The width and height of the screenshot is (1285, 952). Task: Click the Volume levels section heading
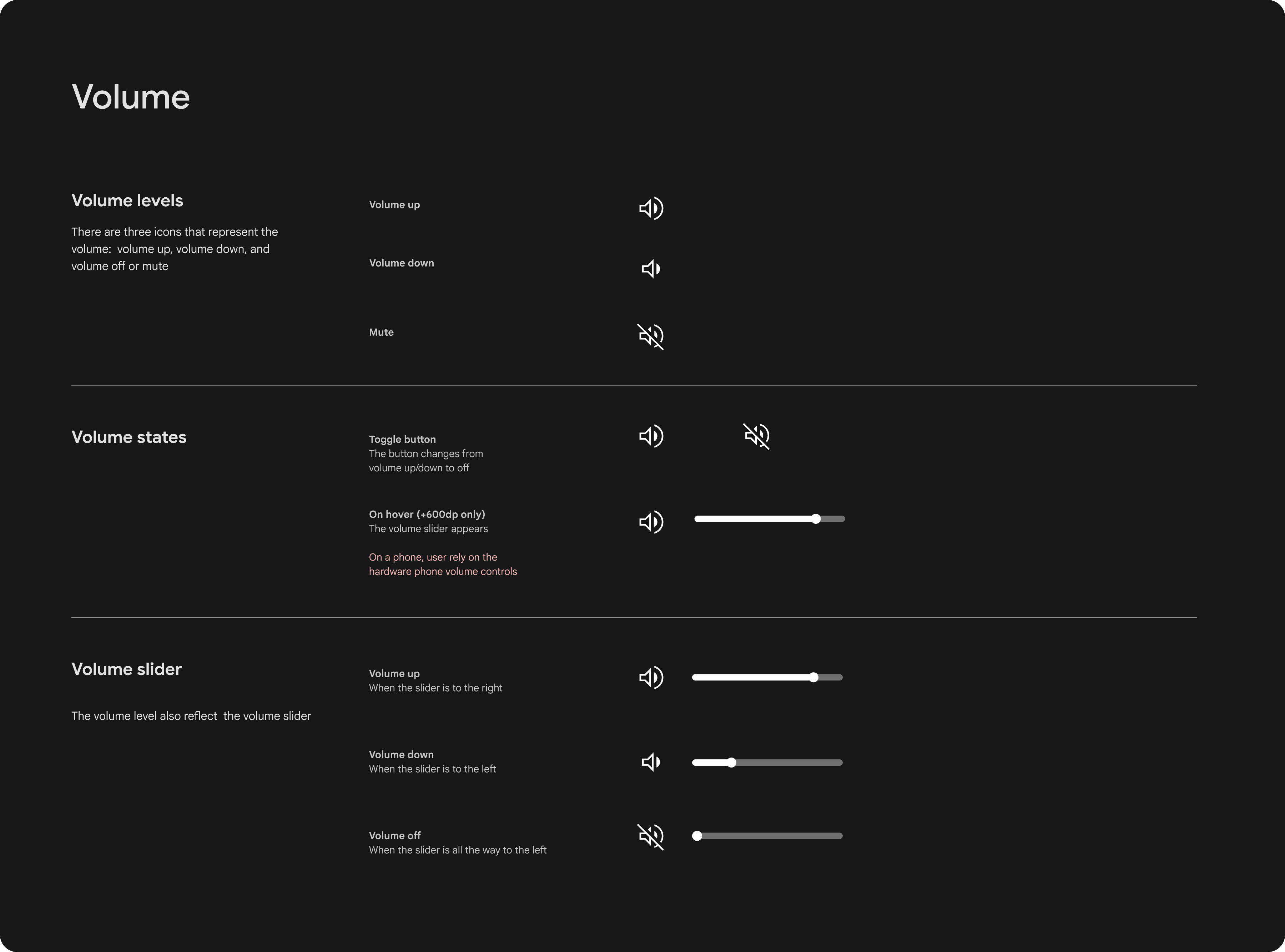[x=127, y=201]
